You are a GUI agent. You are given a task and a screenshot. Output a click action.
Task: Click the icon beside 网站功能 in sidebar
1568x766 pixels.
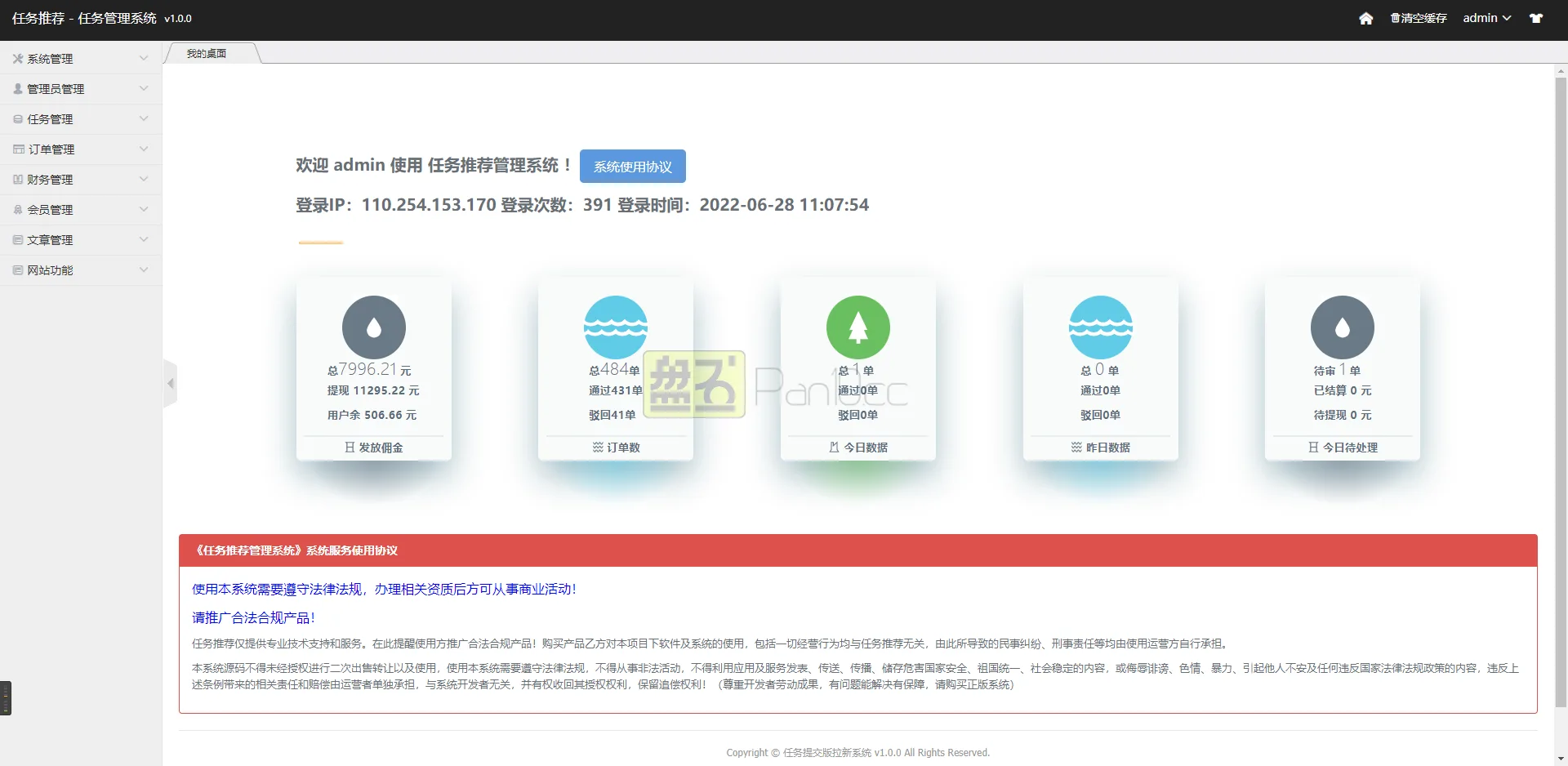click(16, 269)
